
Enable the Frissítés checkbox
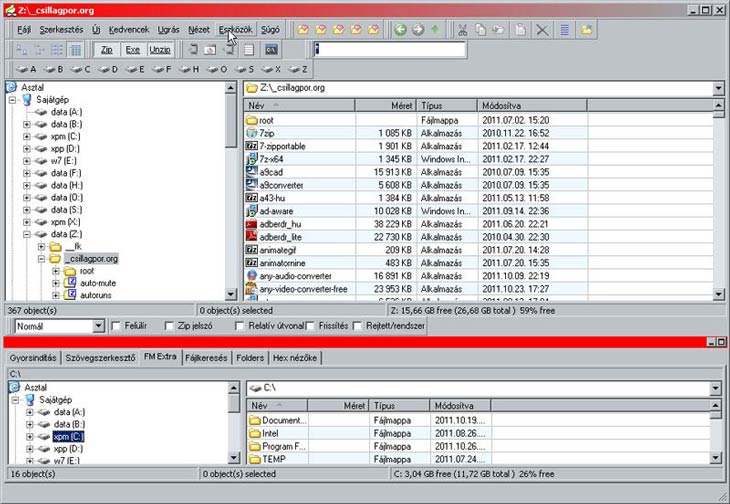[310, 326]
